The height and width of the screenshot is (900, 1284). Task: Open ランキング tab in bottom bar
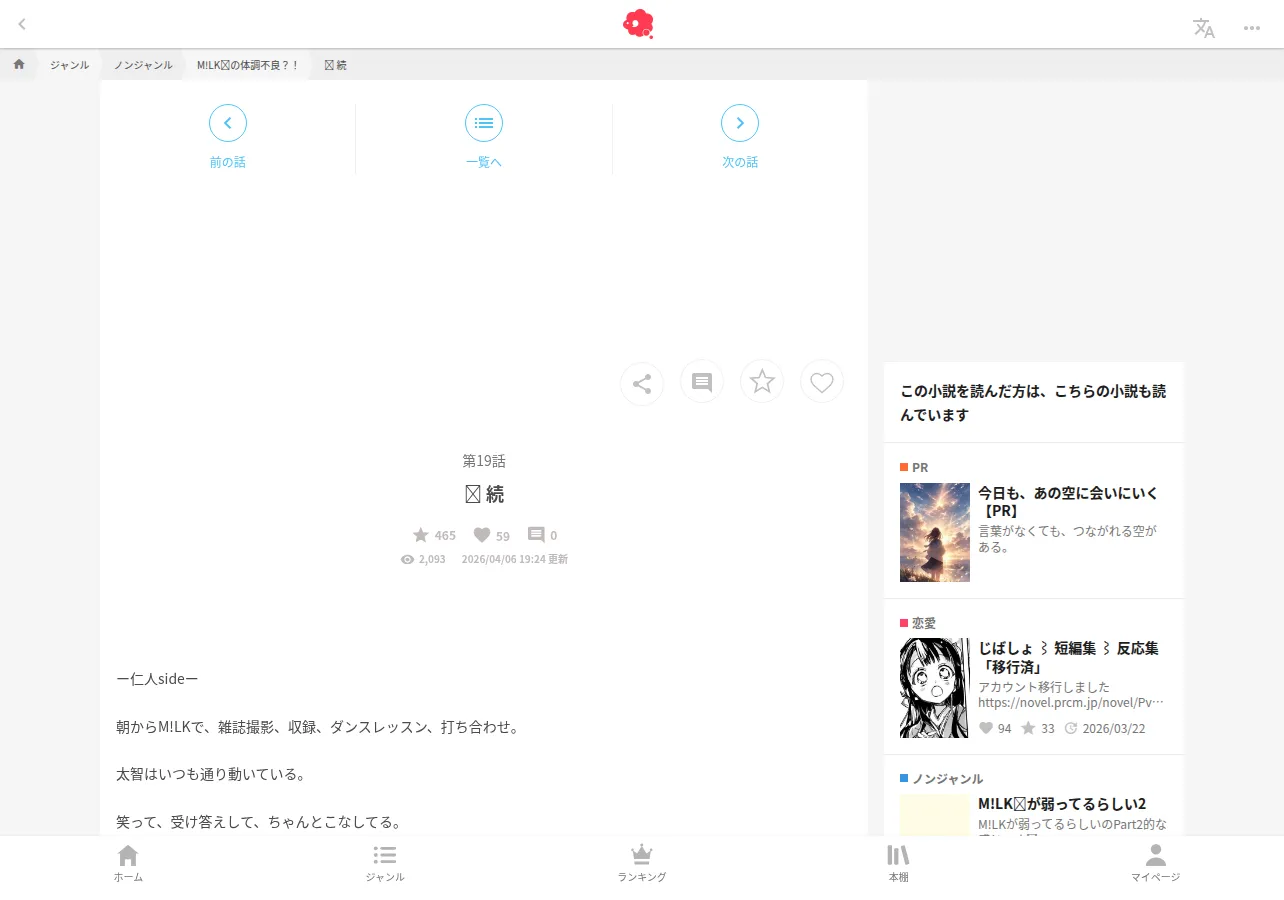pos(642,864)
